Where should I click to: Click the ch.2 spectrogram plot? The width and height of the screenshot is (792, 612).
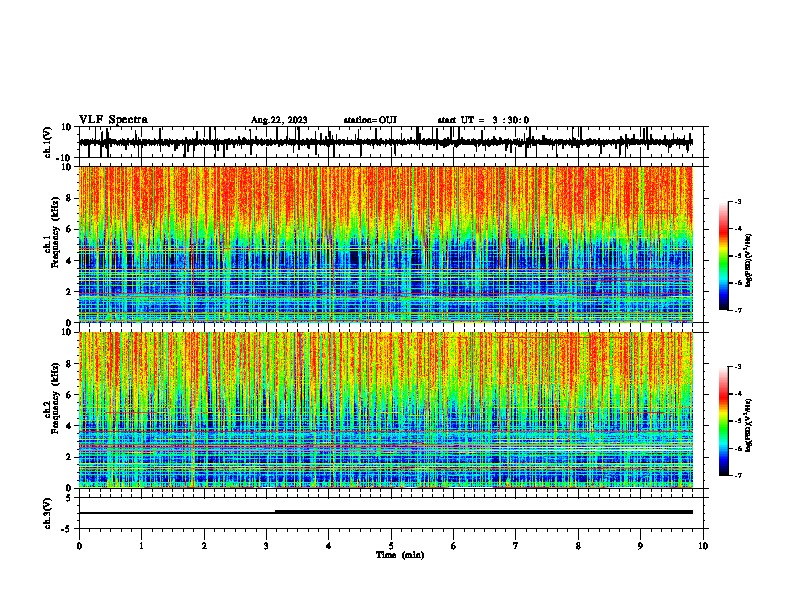coord(386,410)
